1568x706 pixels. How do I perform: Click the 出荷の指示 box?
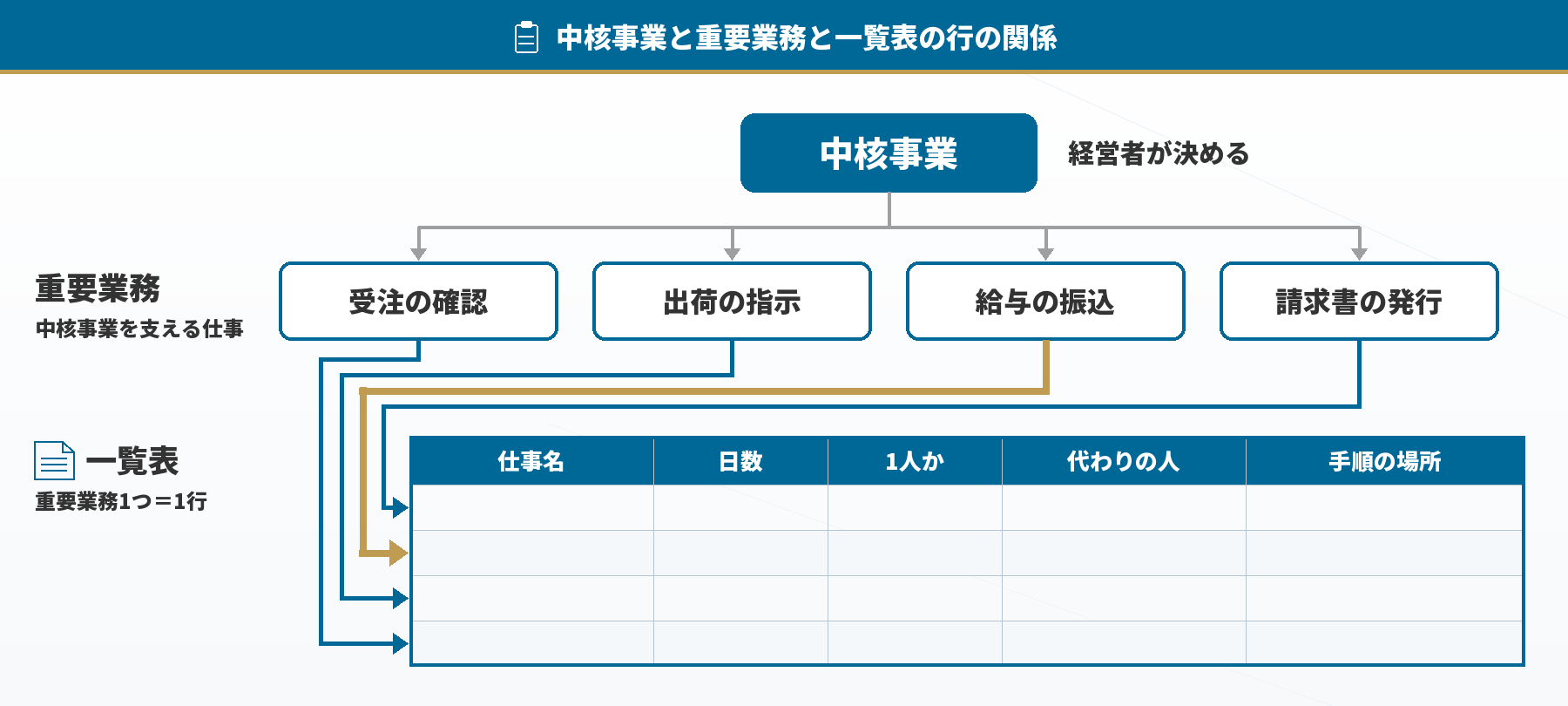(732, 302)
